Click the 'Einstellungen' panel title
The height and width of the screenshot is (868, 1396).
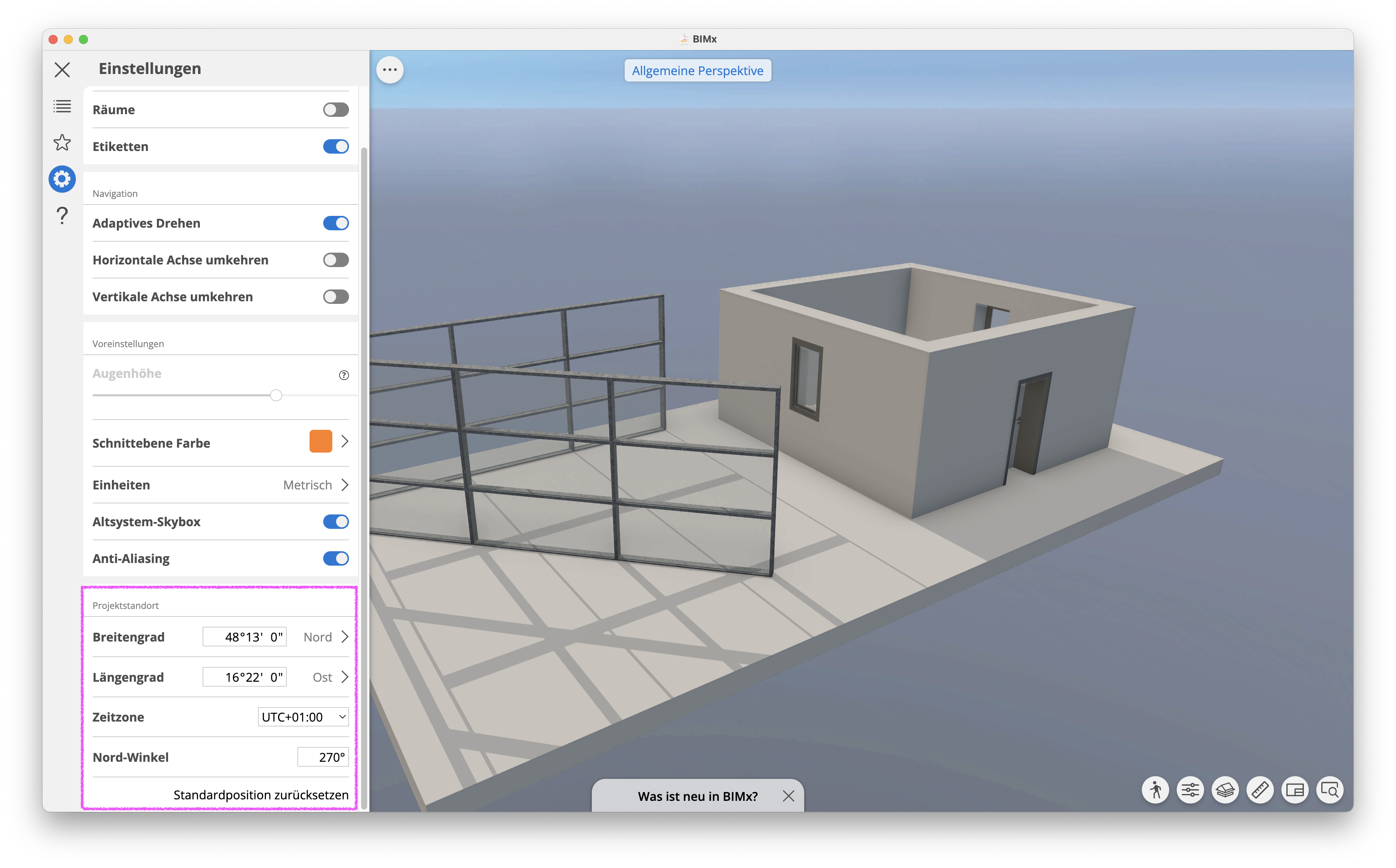pyautogui.click(x=150, y=68)
